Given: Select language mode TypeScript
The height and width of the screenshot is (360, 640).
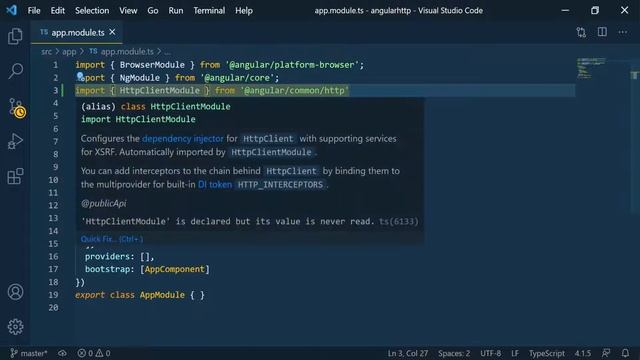Looking at the screenshot, I should 547,353.
